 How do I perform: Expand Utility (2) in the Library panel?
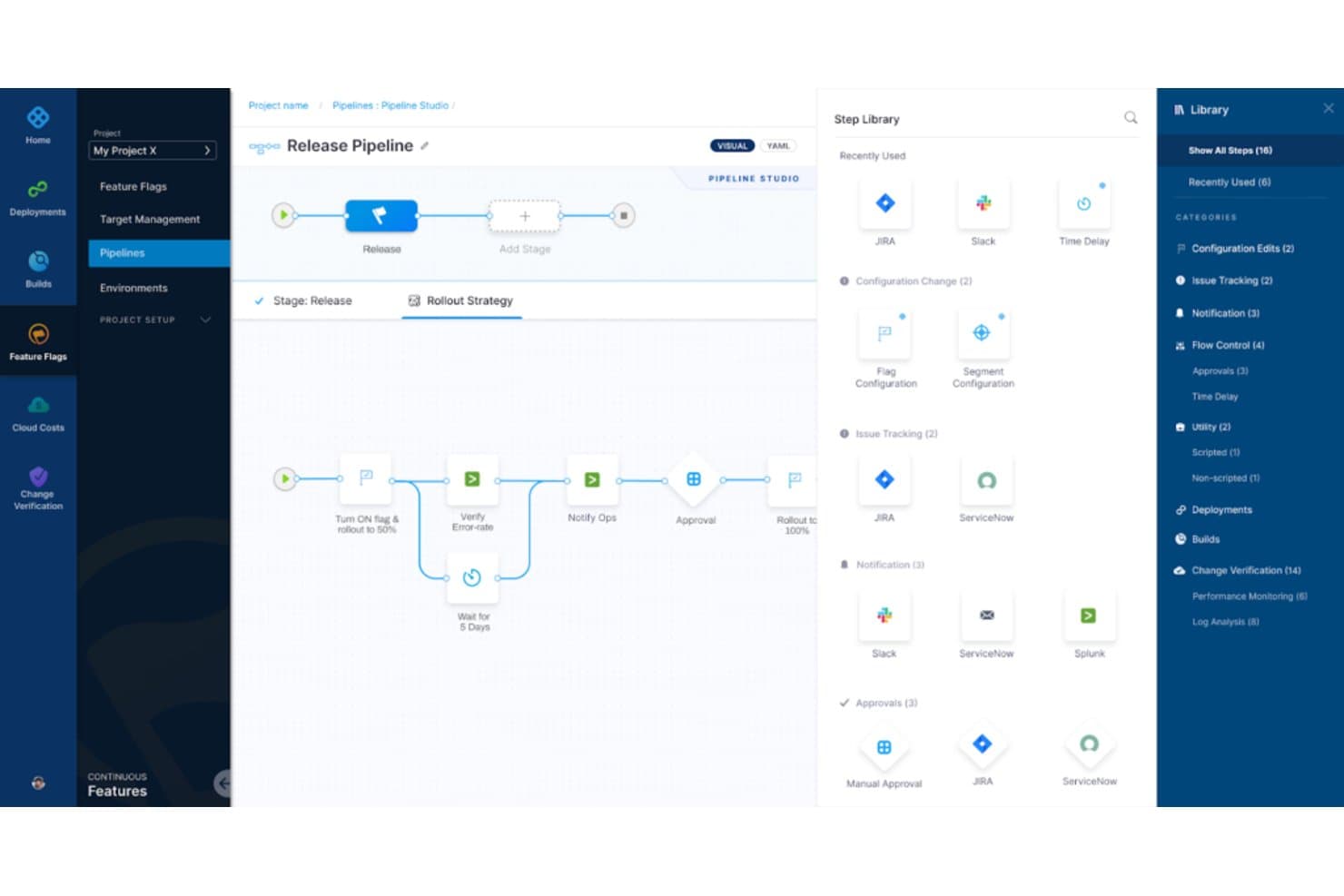1211,427
